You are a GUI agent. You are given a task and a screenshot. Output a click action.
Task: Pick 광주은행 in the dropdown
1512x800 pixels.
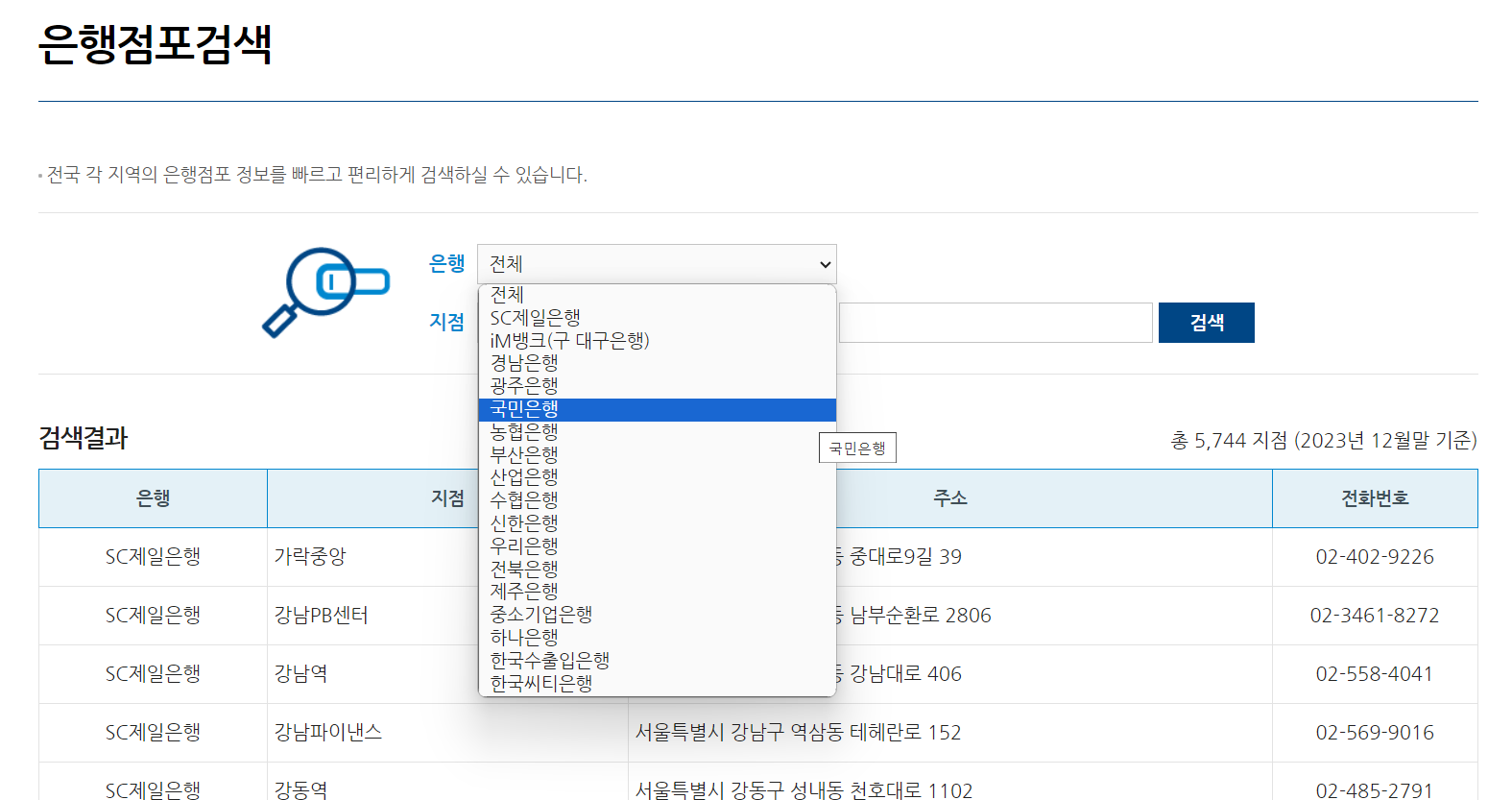point(657,386)
